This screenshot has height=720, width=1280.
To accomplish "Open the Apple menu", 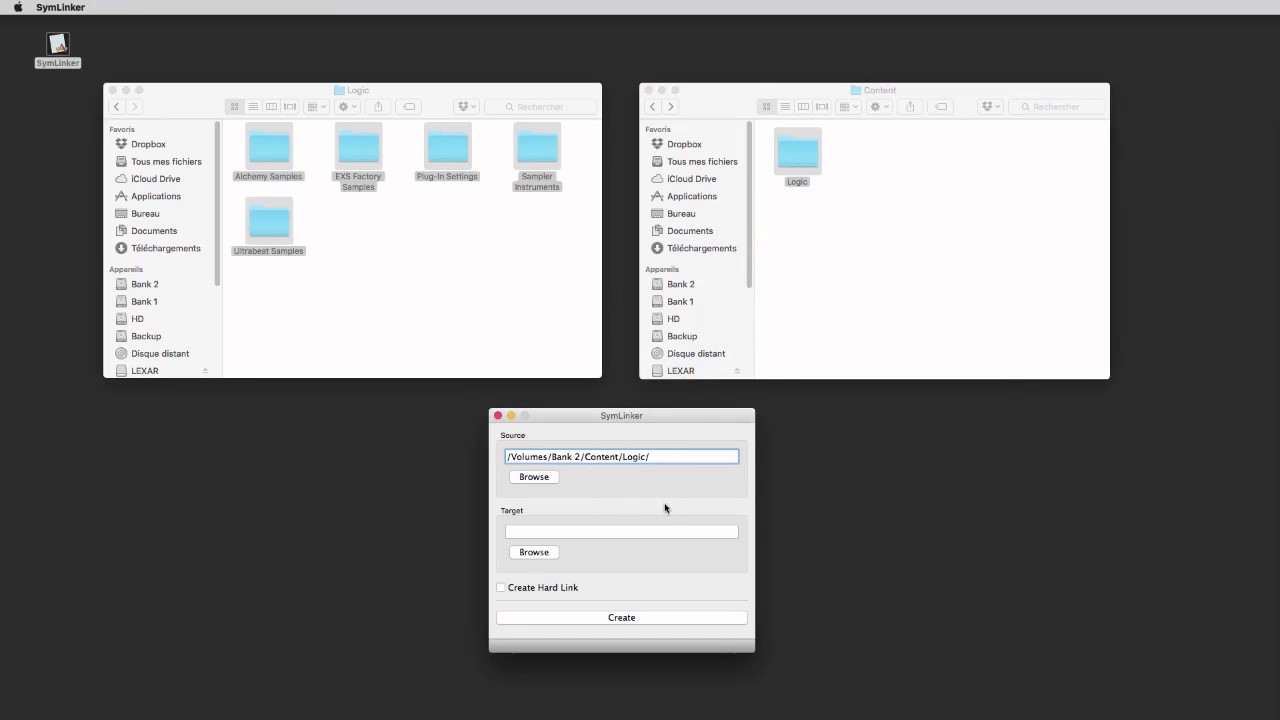I will click(x=17, y=7).
